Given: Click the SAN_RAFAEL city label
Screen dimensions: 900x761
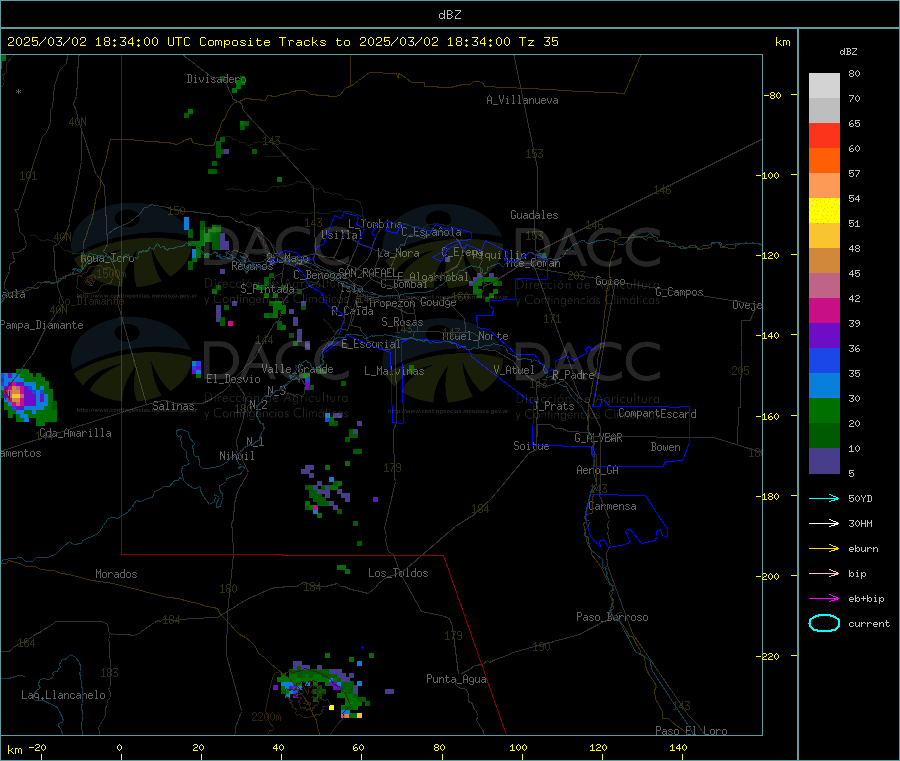Looking at the screenshot, I should (x=367, y=272).
